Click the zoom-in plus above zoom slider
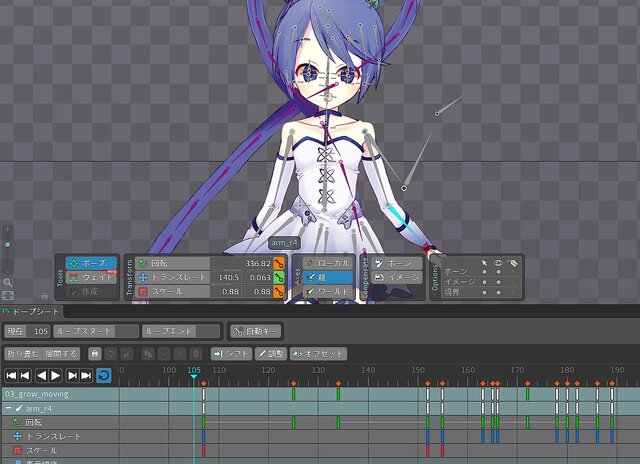The image size is (640, 464). (x=8, y=230)
